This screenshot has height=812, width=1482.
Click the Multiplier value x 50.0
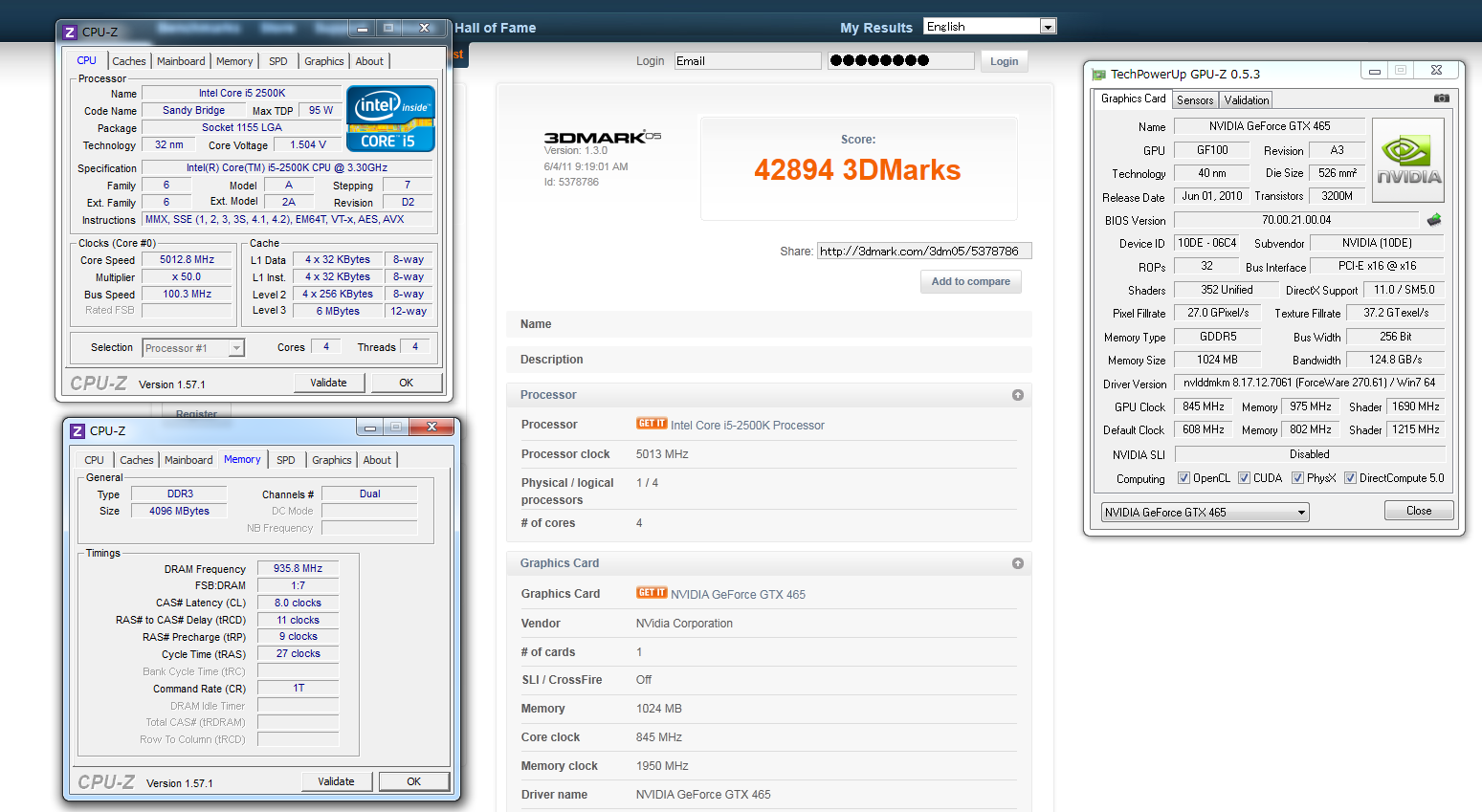click(x=188, y=276)
